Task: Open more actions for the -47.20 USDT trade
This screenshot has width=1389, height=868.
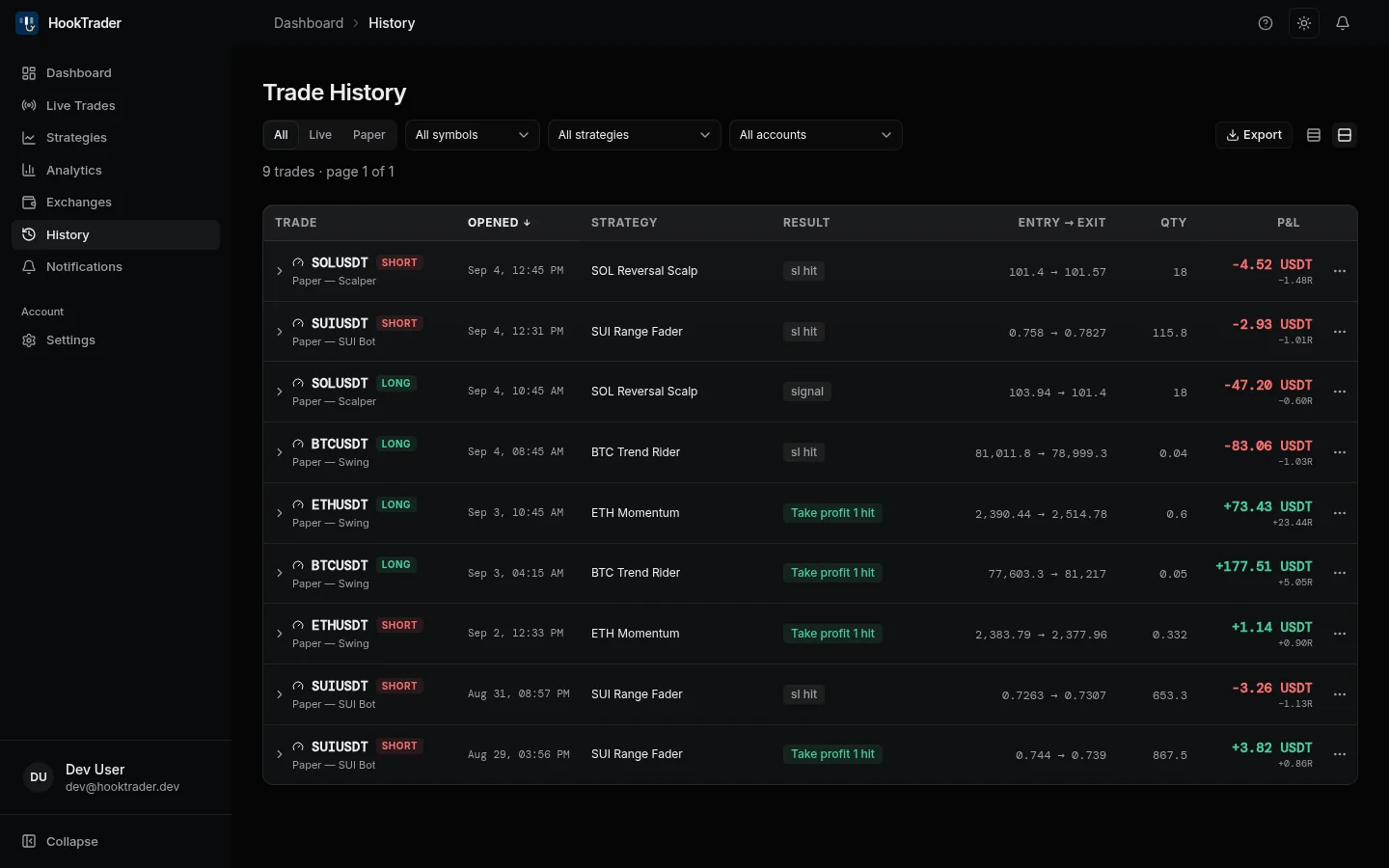Action: tap(1340, 392)
